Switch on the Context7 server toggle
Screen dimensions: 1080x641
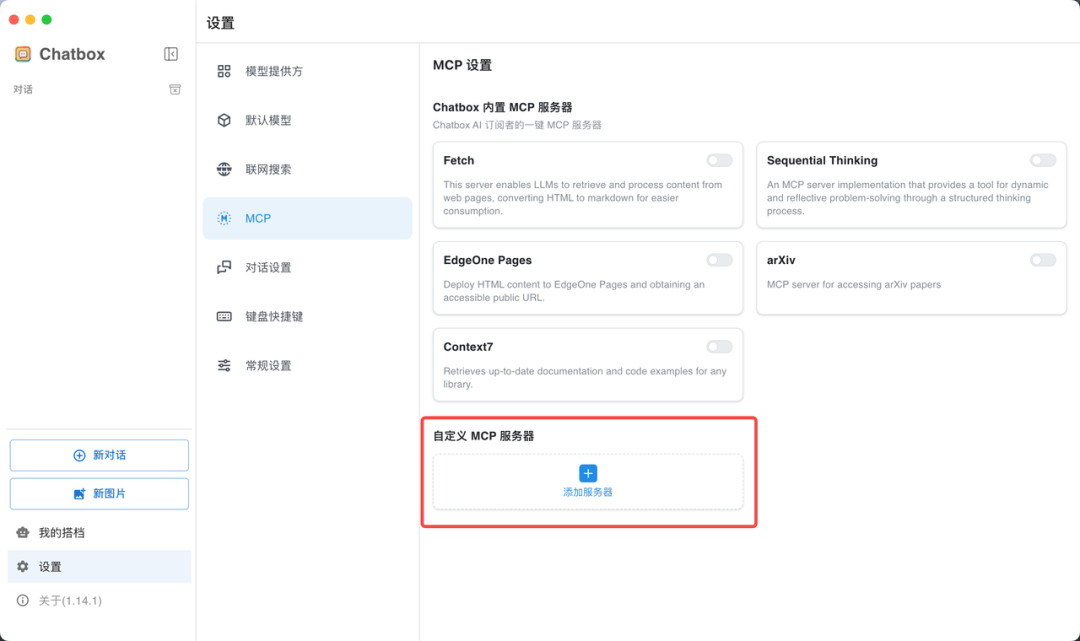719,347
